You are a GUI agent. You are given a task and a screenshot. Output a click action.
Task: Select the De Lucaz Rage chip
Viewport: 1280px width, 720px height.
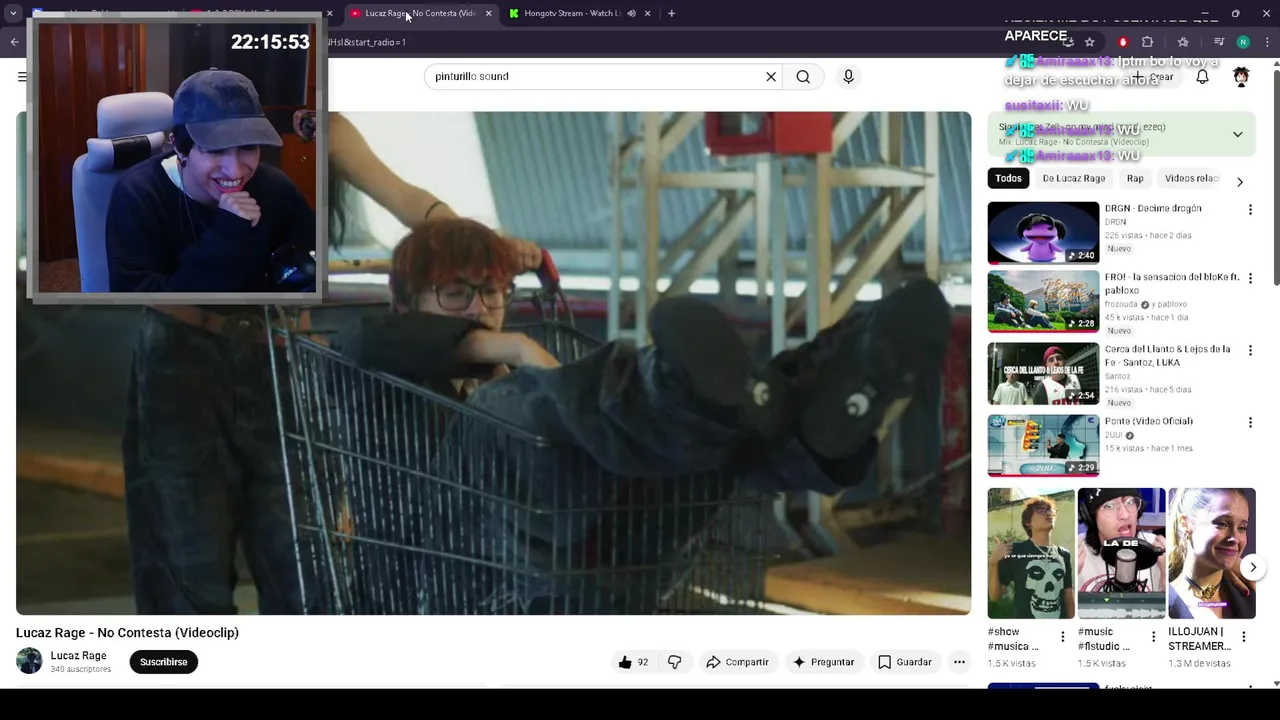click(x=1074, y=178)
